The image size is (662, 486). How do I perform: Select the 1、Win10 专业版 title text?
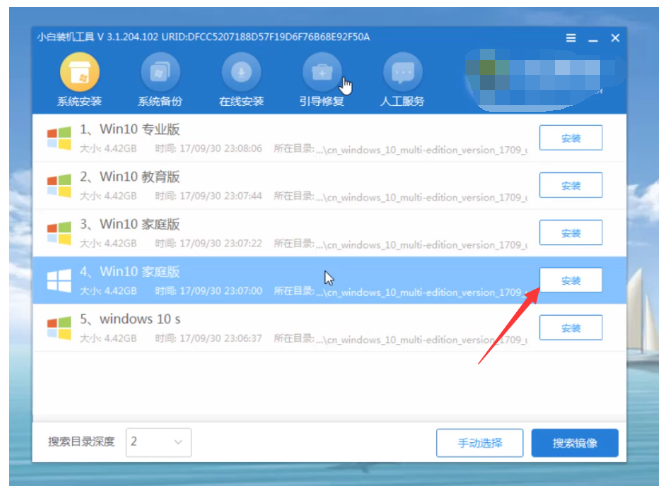130,129
